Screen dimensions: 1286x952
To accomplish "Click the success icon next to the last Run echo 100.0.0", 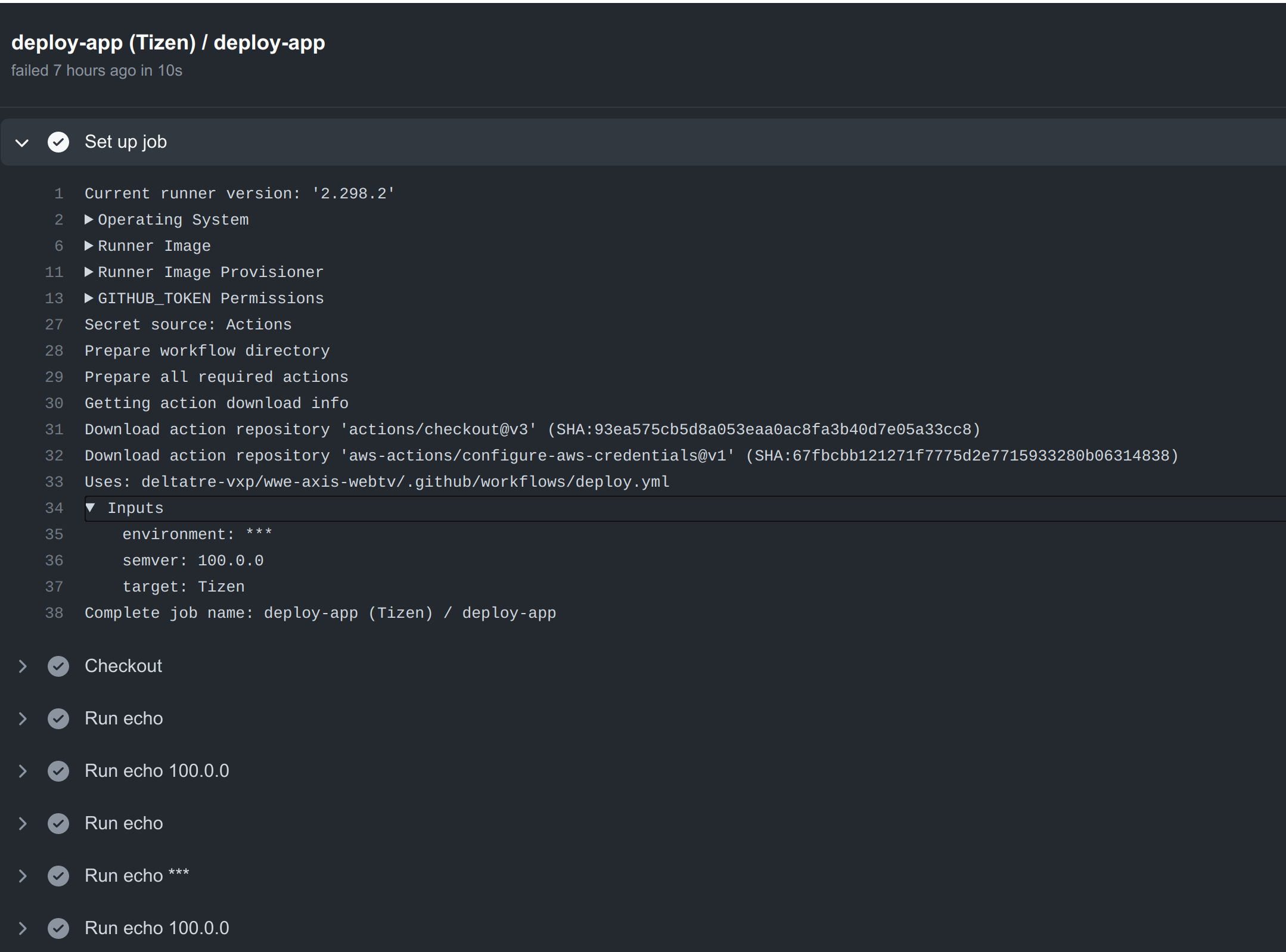I will [58, 928].
